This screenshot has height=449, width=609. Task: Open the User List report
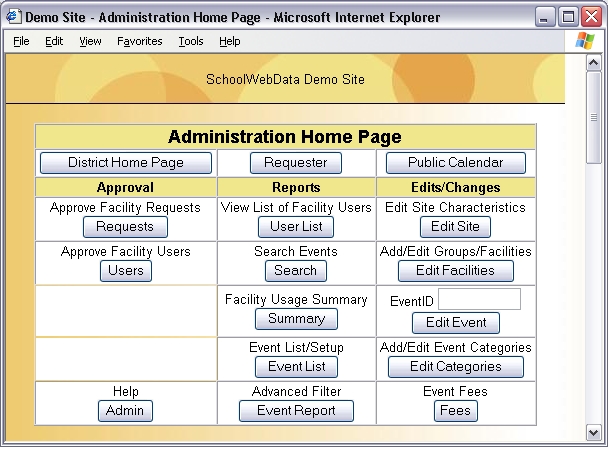[x=296, y=227]
